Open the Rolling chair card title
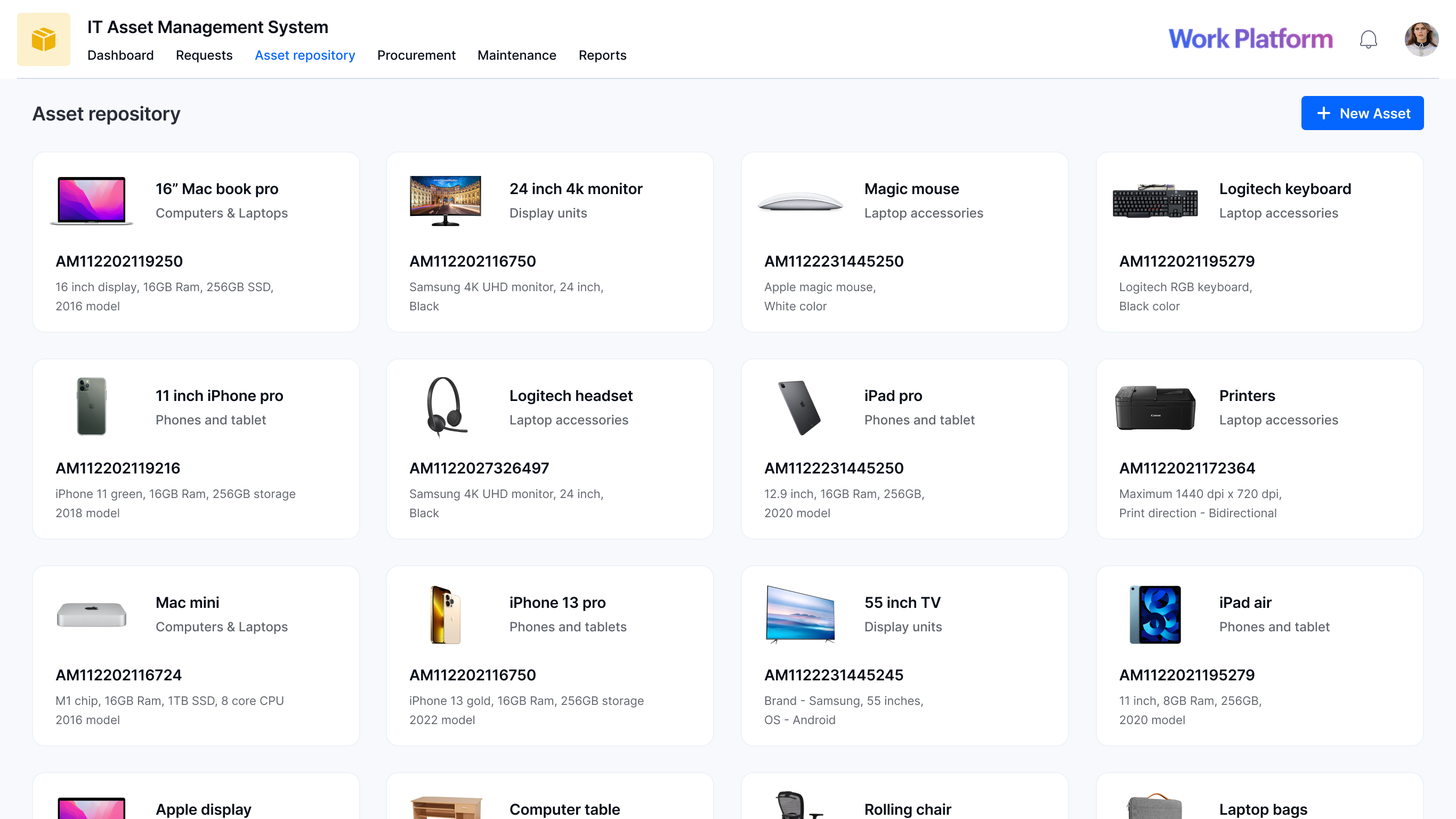 tap(908, 809)
